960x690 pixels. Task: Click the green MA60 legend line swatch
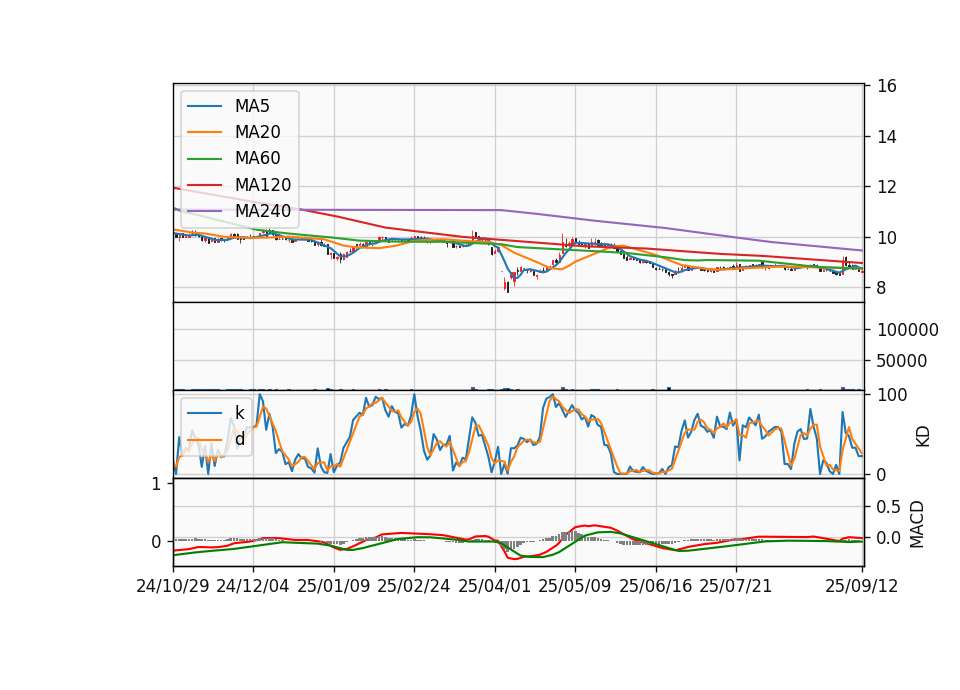click(204, 159)
